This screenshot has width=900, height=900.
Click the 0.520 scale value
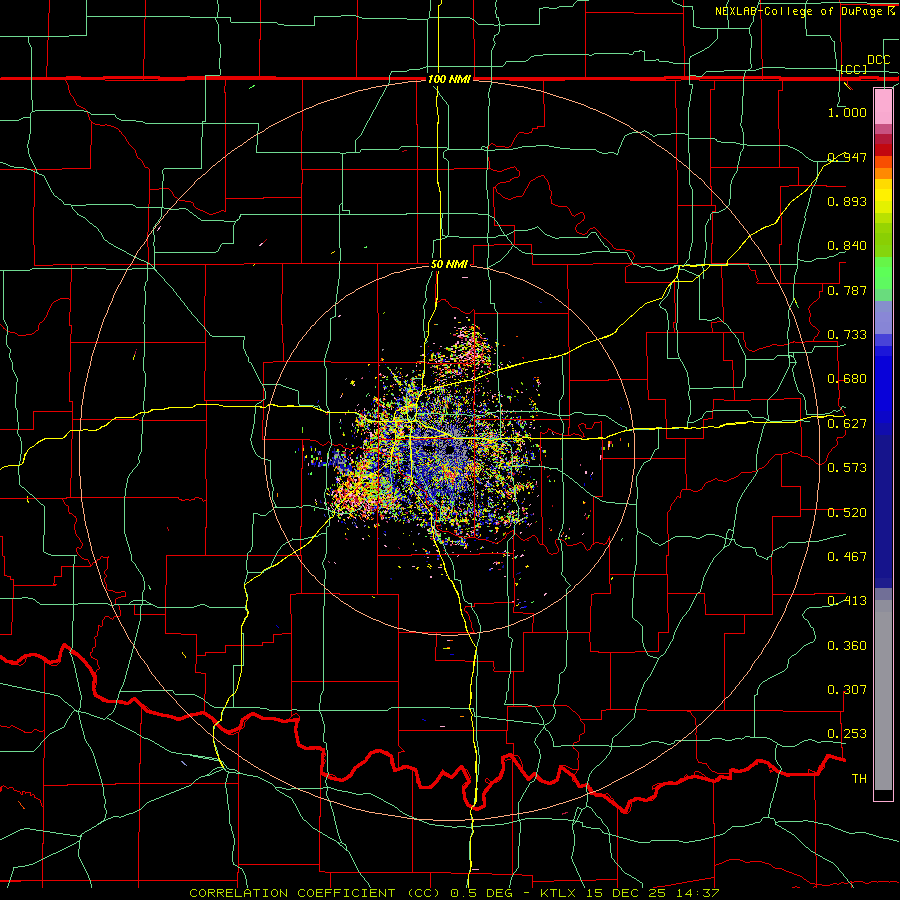[847, 513]
